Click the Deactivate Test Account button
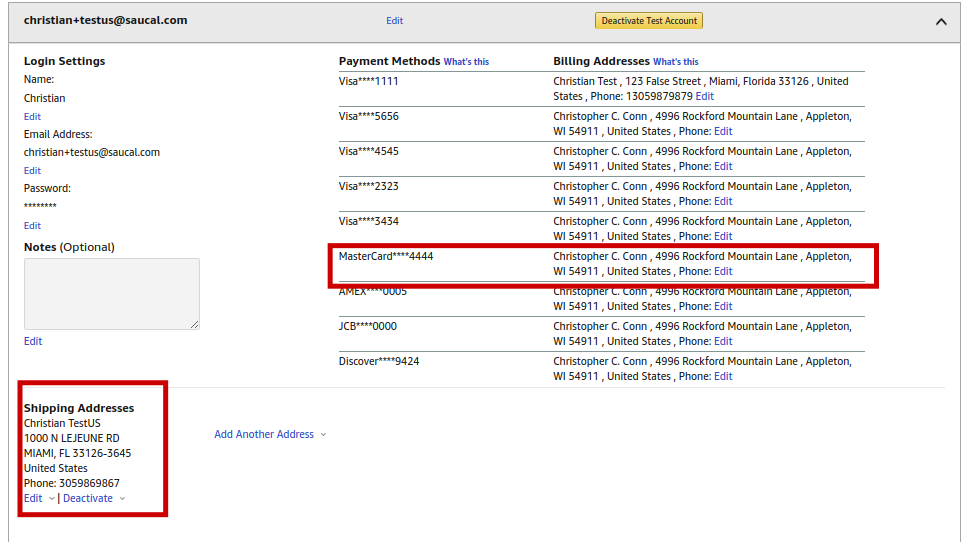The image size is (961, 542). pos(648,21)
